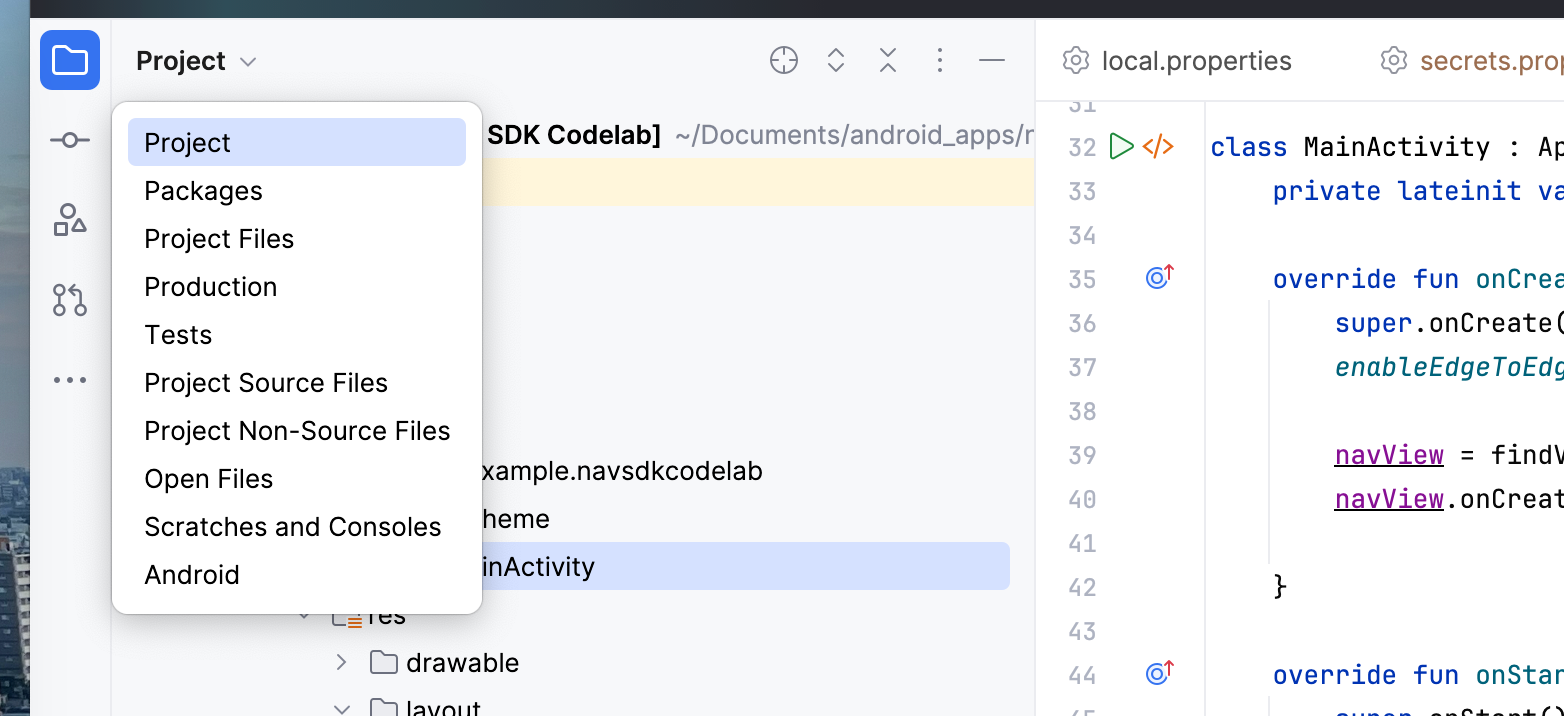Click the More Tool Windows ellipsis icon
1564x716 pixels.
(70, 379)
